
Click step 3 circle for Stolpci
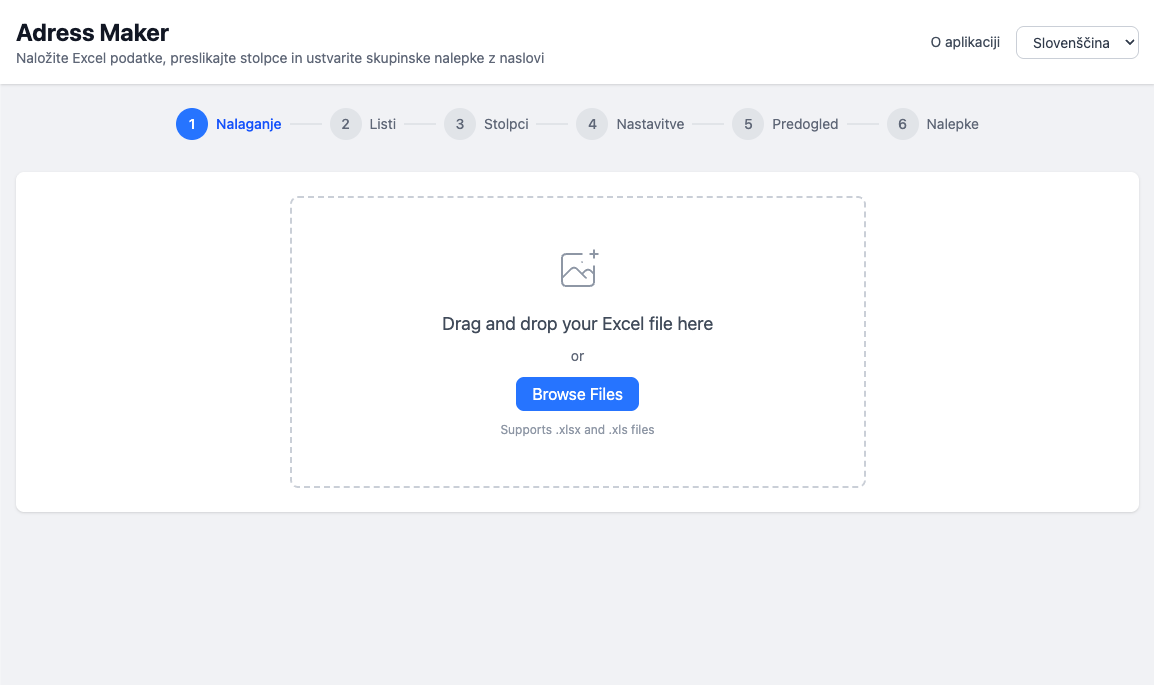click(x=460, y=124)
